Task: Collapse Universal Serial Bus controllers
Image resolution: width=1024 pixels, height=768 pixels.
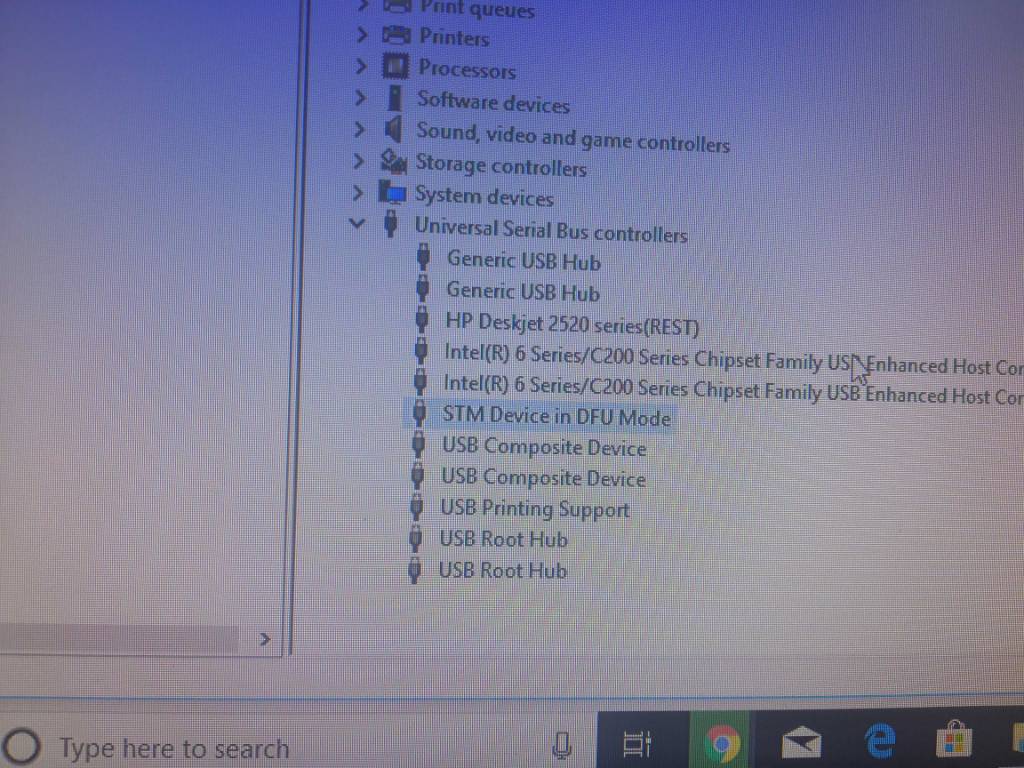Action: [x=357, y=223]
